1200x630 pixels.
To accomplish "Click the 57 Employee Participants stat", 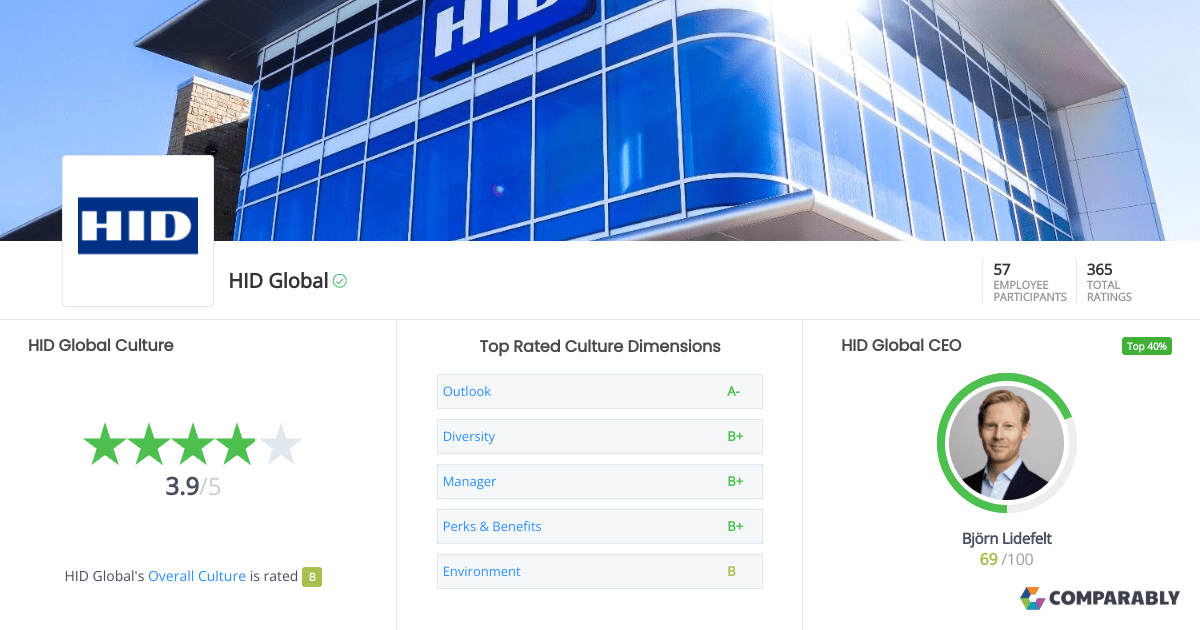I will (x=1029, y=282).
